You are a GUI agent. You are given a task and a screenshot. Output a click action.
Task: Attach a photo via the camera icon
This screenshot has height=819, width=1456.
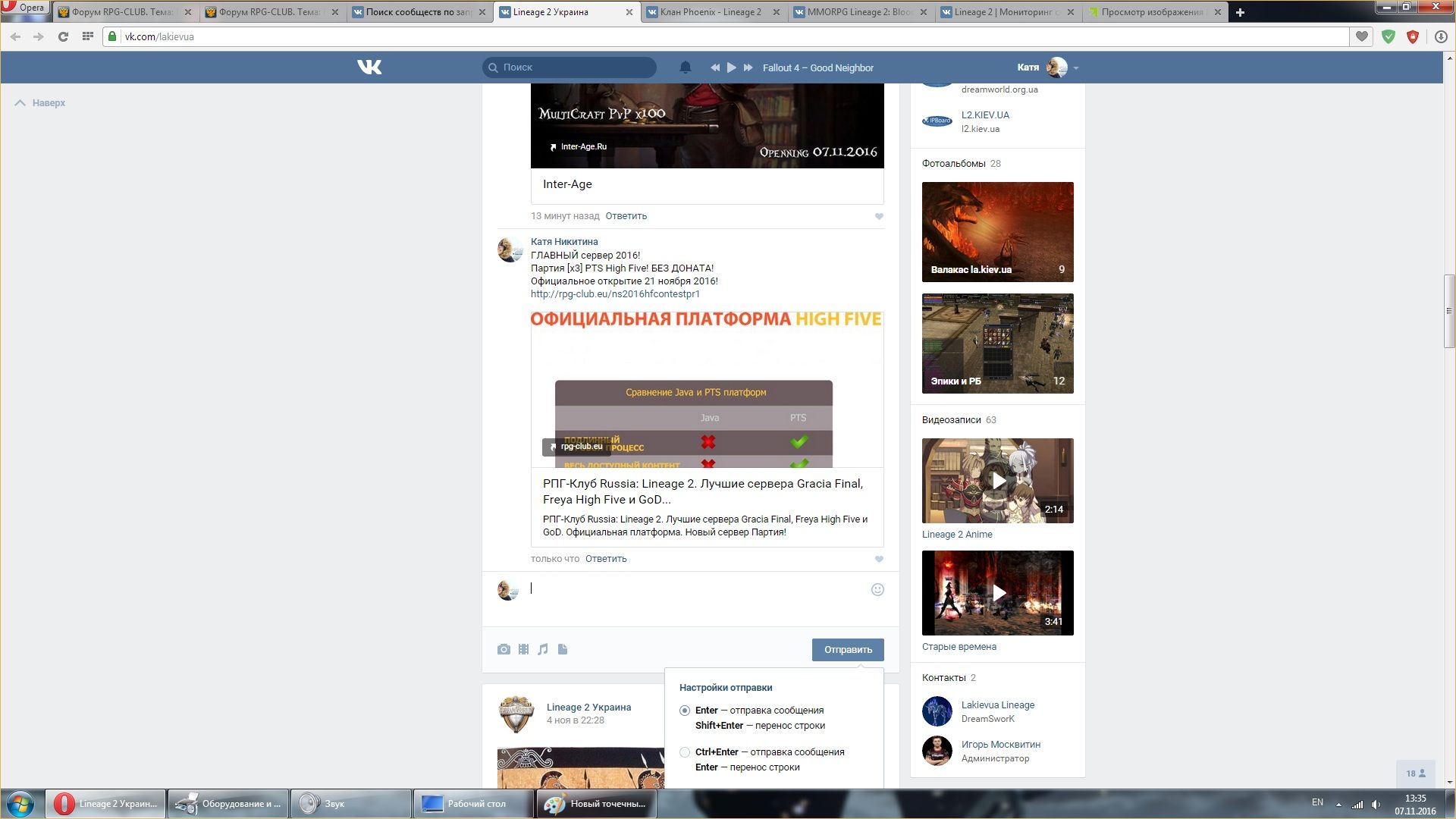(x=504, y=649)
